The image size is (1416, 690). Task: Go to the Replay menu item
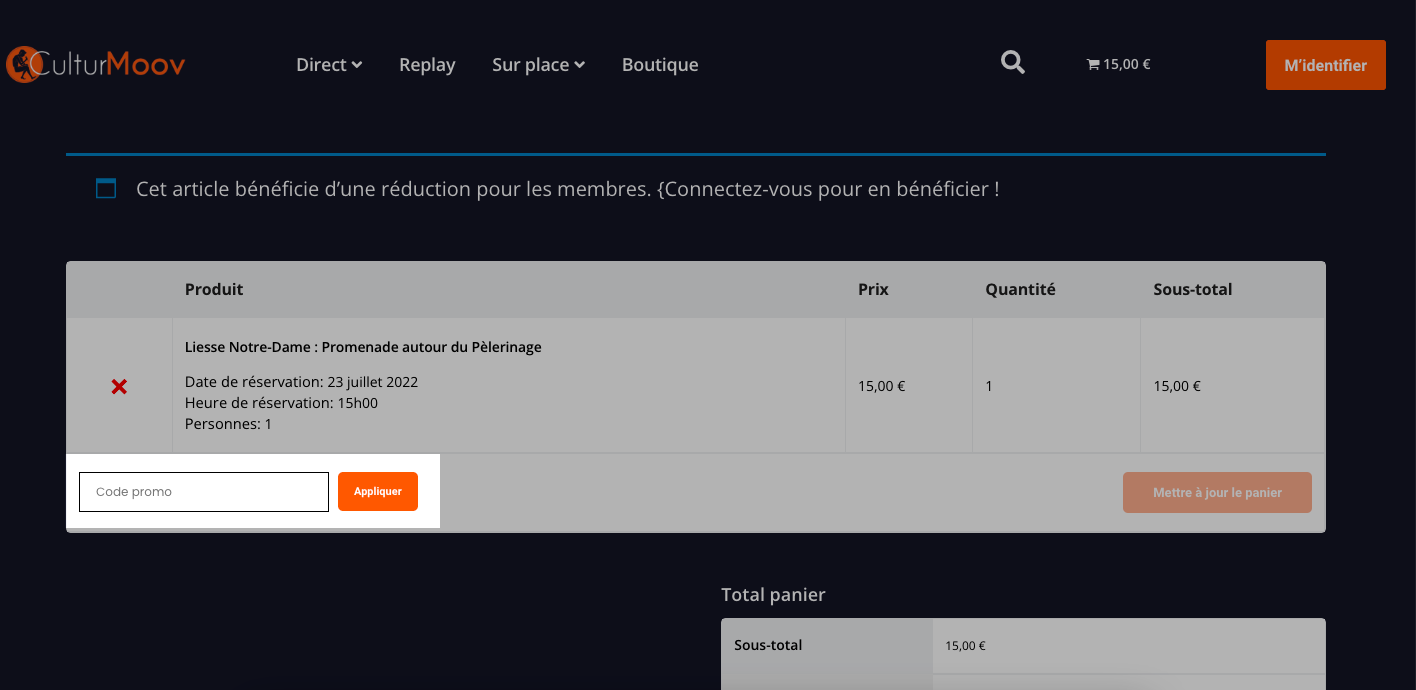[427, 65]
